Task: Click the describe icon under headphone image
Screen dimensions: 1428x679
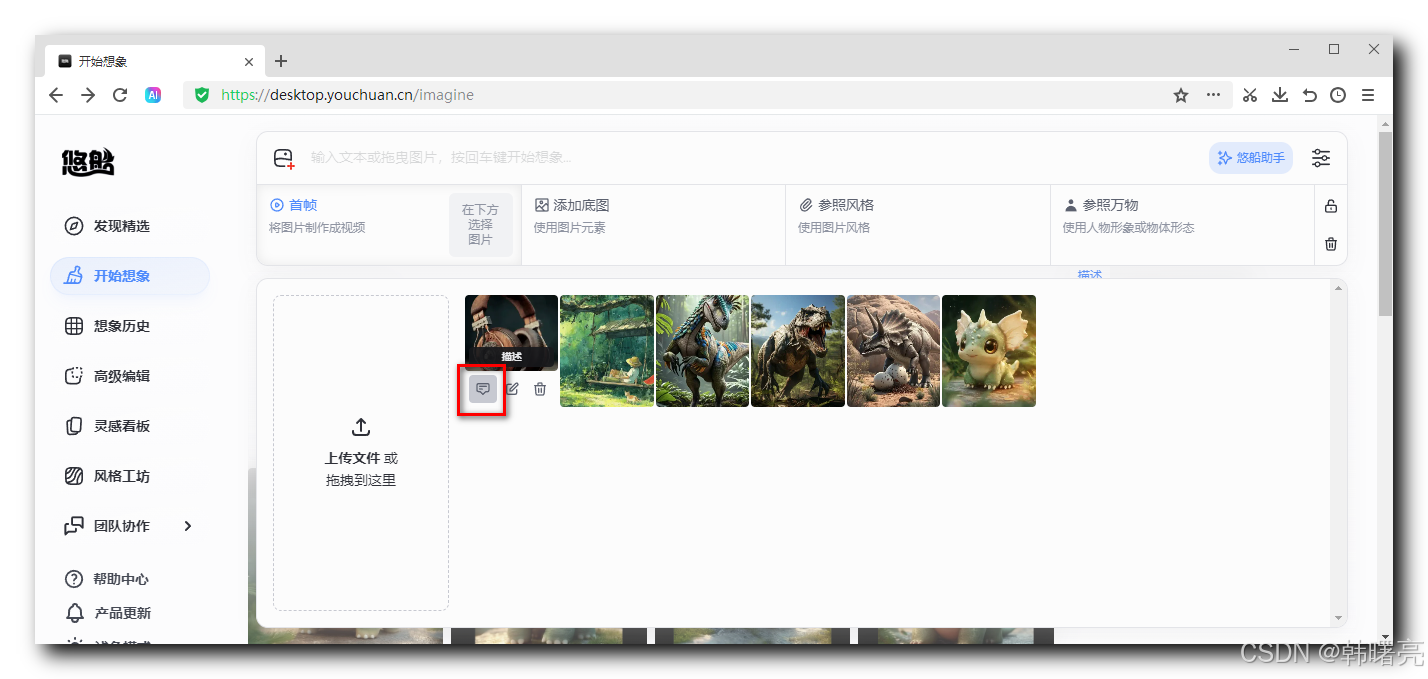Action: coord(483,389)
